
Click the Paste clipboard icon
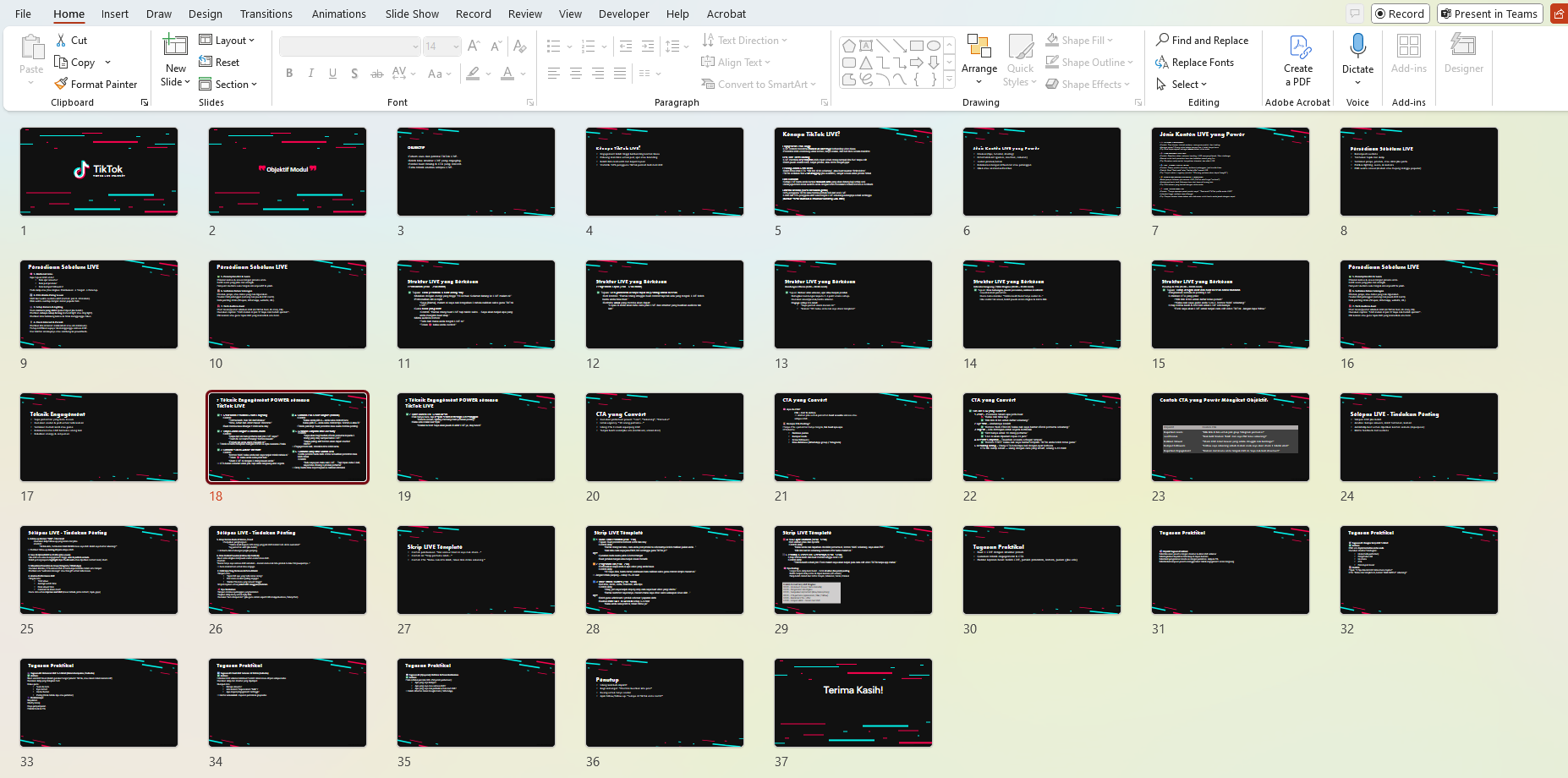(x=31, y=48)
